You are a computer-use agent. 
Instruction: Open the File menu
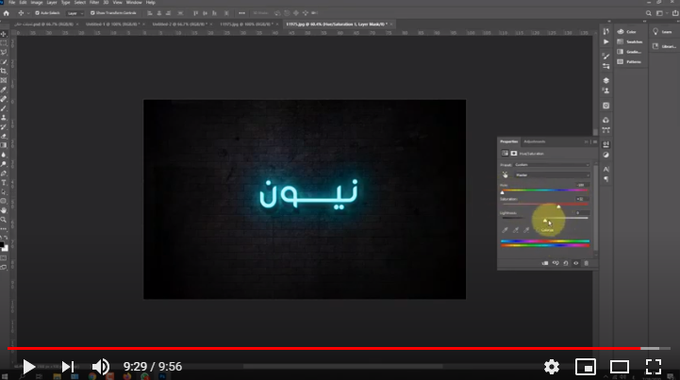tap(12, 3)
